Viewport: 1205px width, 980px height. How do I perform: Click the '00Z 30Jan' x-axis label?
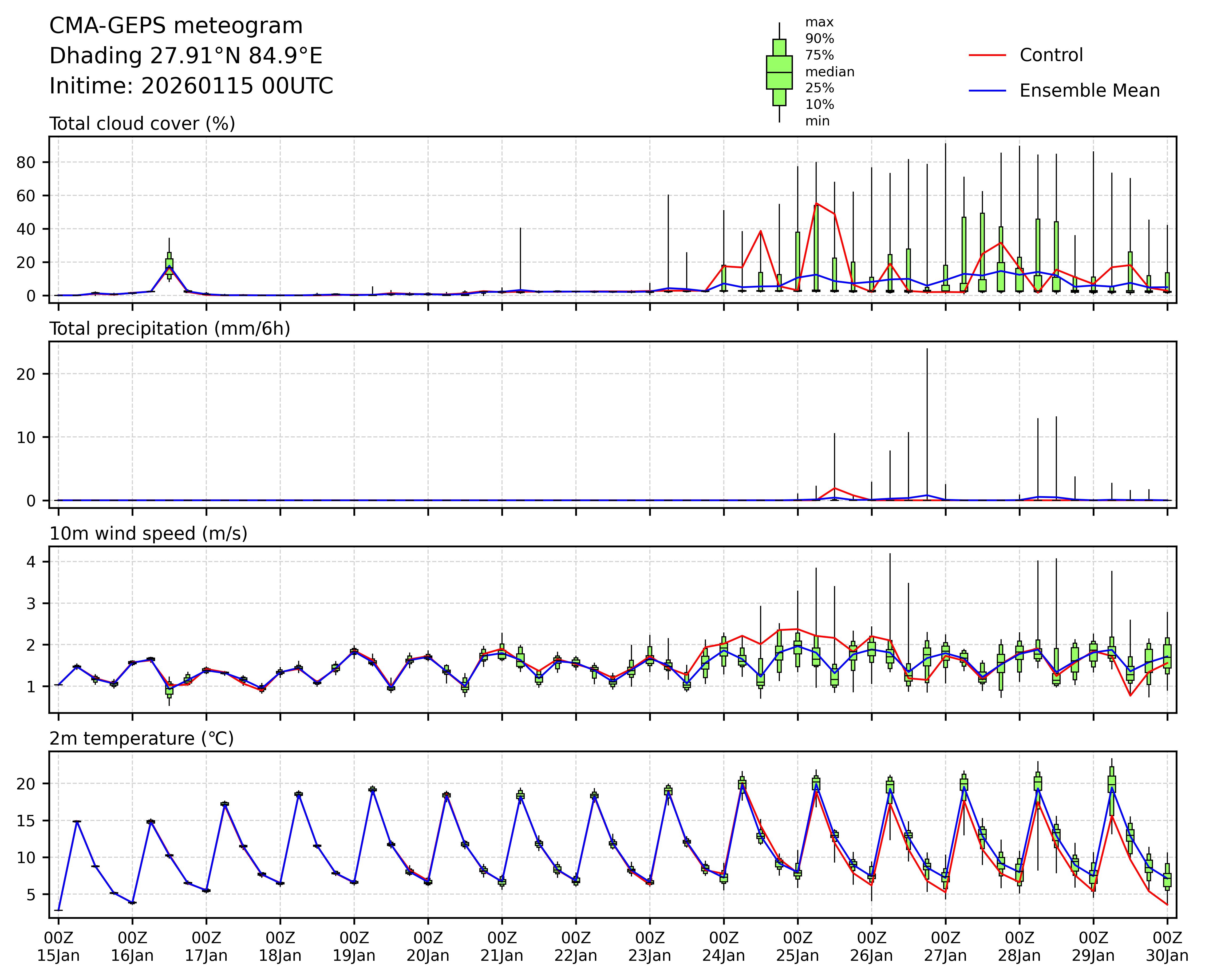(1167, 947)
